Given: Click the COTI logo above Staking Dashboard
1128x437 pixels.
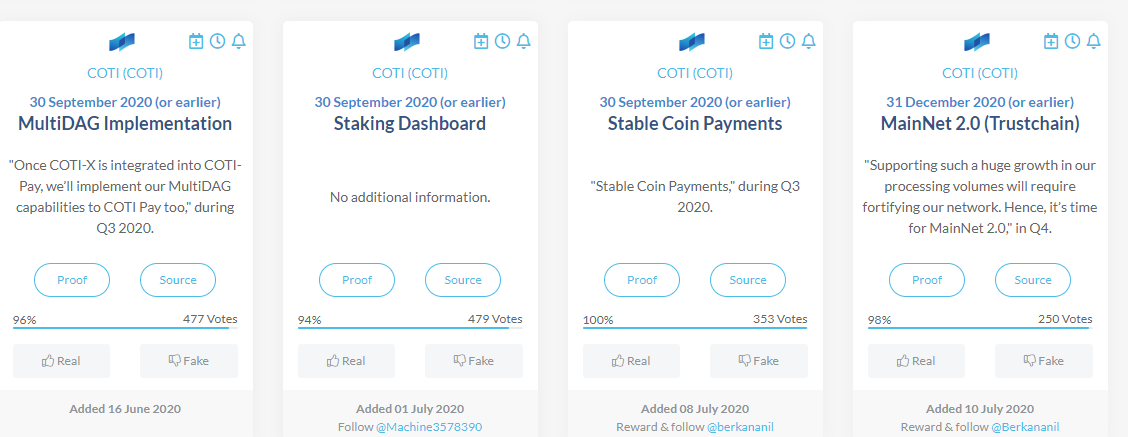Looking at the screenshot, I should point(407,42).
